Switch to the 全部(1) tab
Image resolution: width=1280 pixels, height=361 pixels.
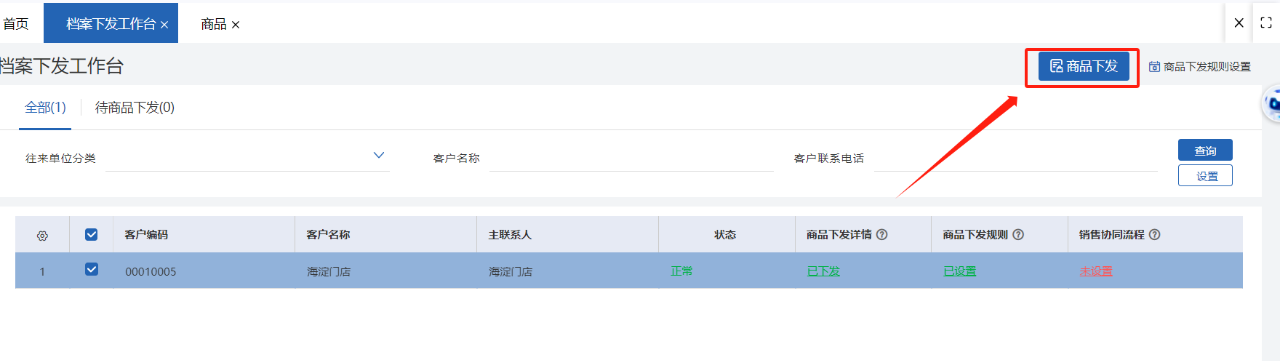coord(45,107)
